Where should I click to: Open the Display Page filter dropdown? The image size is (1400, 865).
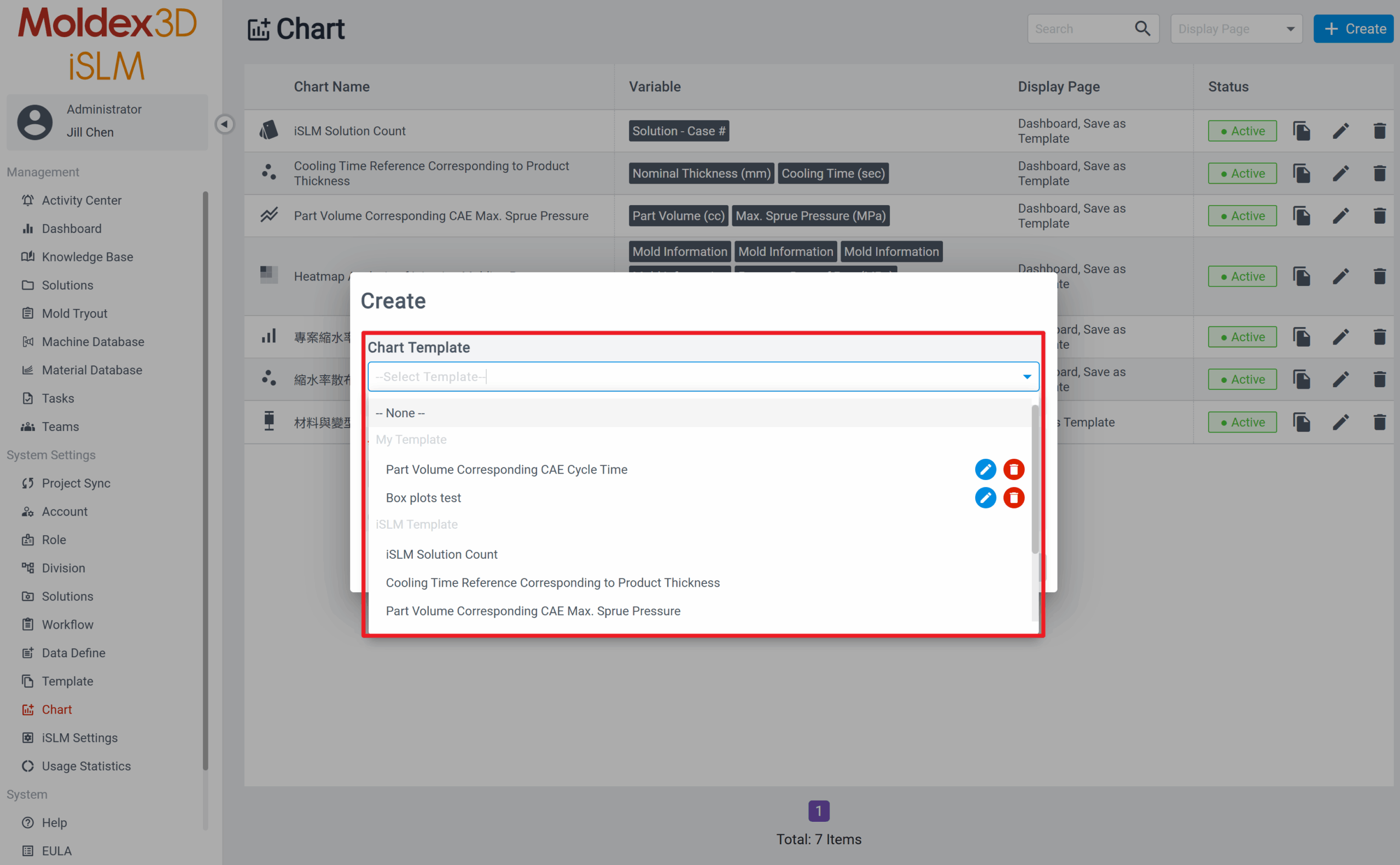pyautogui.click(x=1236, y=28)
